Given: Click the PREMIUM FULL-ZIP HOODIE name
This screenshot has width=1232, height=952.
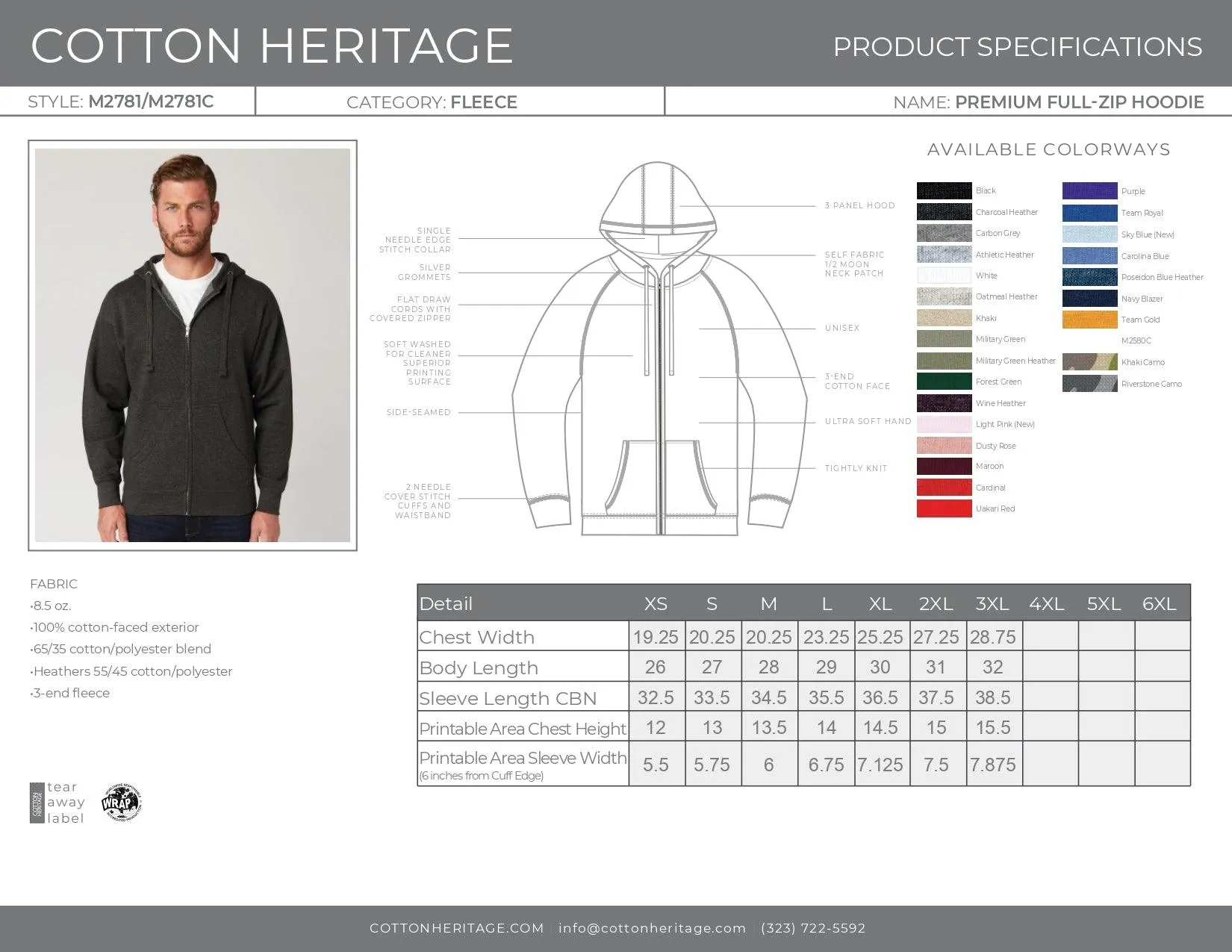Looking at the screenshot, I should [1080, 102].
